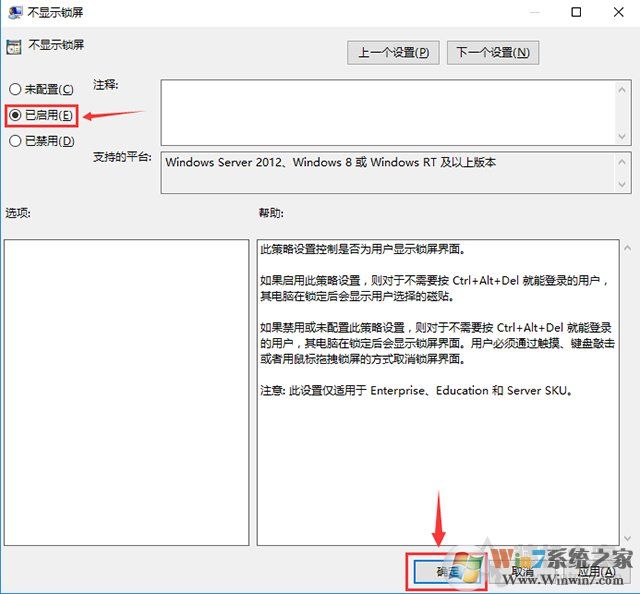Screen dimensions: 640x594
Task: Cancel the dialog with 取消 button
Action: tap(522, 572)
